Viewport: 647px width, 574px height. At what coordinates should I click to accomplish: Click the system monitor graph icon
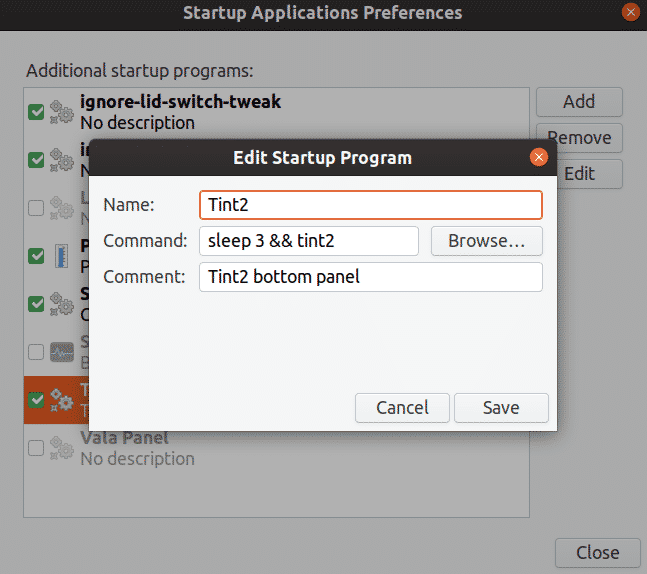coord(62,352)
